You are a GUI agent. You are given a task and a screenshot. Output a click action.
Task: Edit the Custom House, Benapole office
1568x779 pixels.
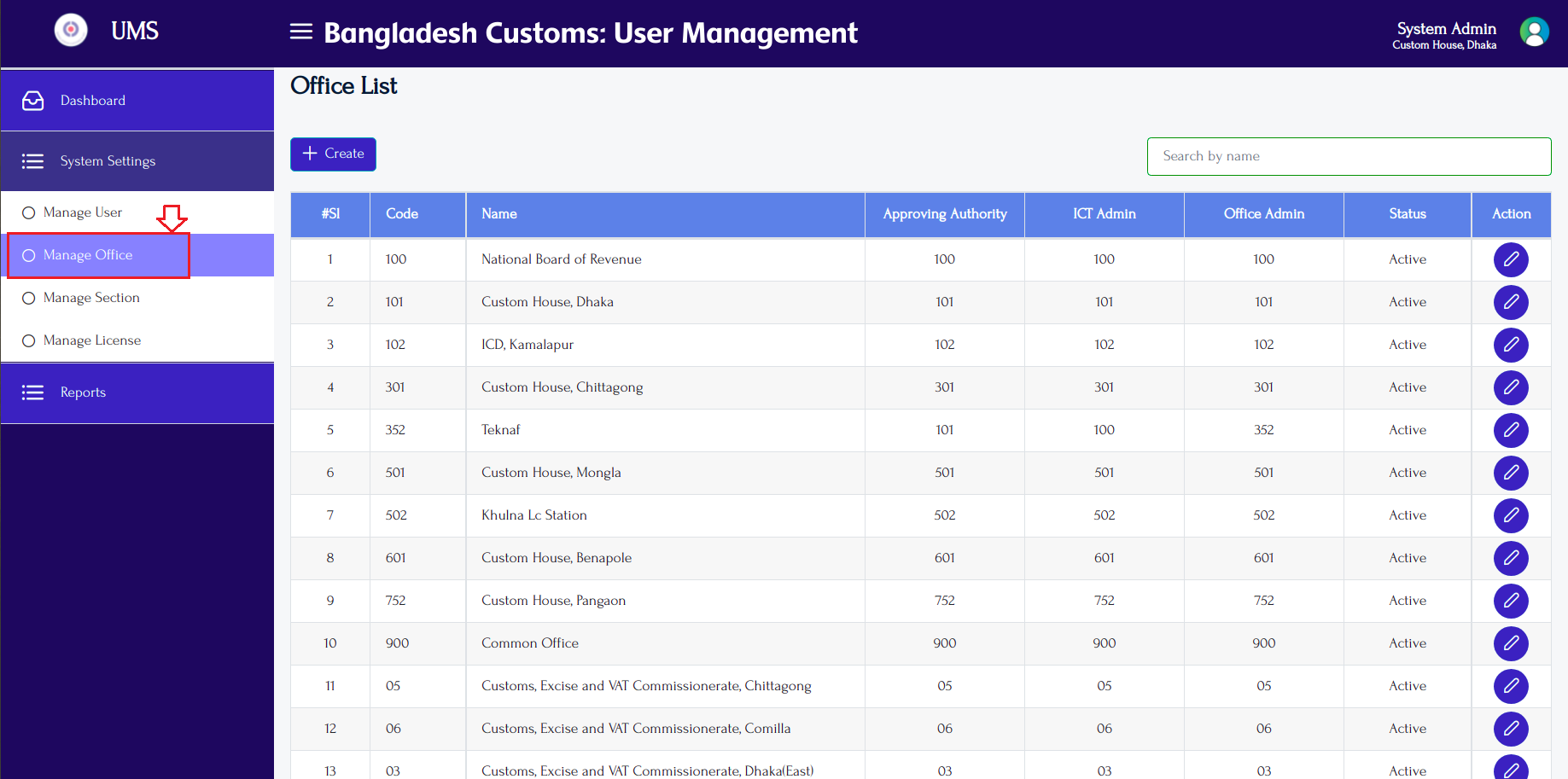point(1511,558)
